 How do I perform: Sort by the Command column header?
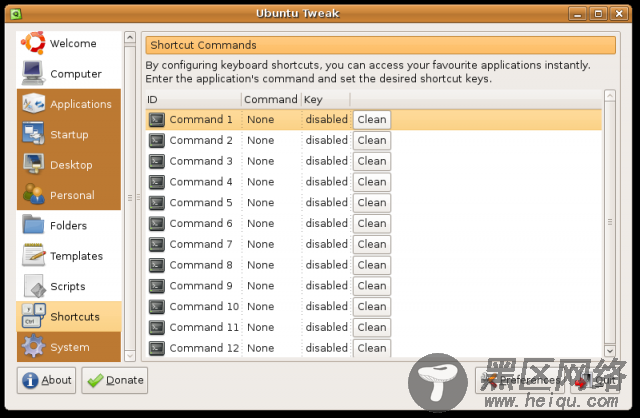coord(271,100)
